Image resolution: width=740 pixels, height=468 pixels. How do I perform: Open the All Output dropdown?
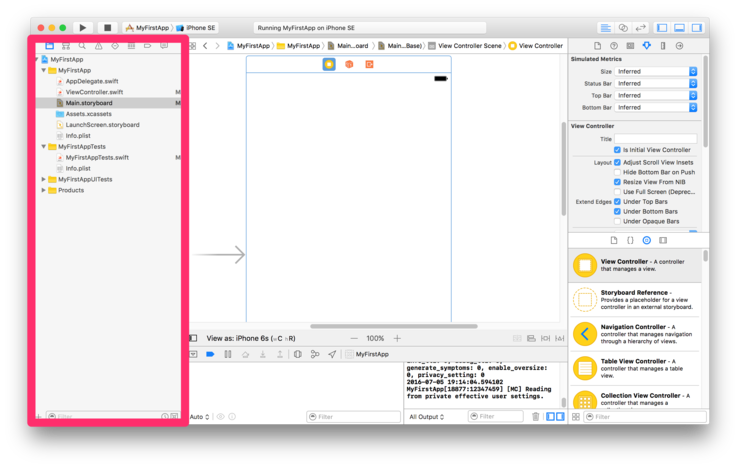427,417
